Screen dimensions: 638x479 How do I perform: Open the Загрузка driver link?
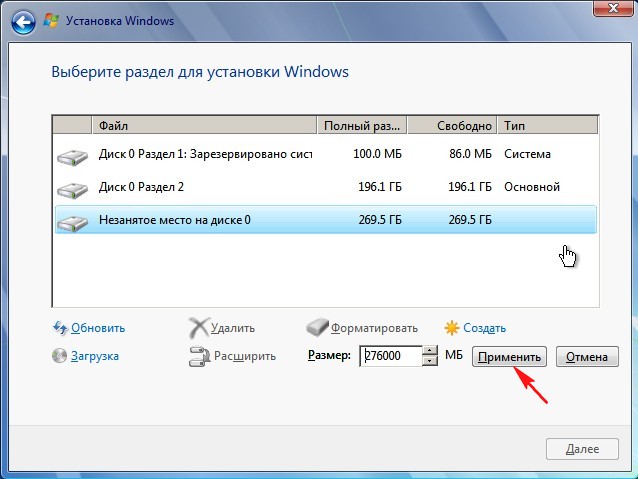point(95,356)
